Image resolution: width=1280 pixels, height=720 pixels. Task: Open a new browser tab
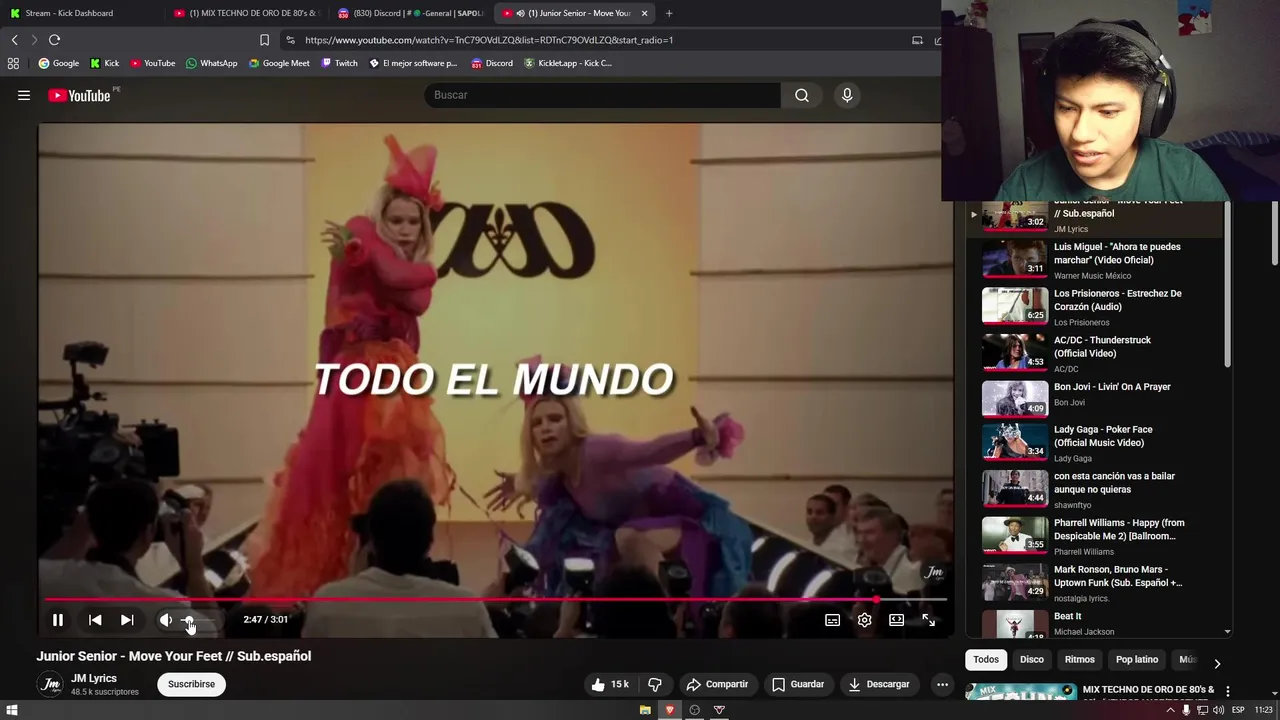click(x=669, y=13)
